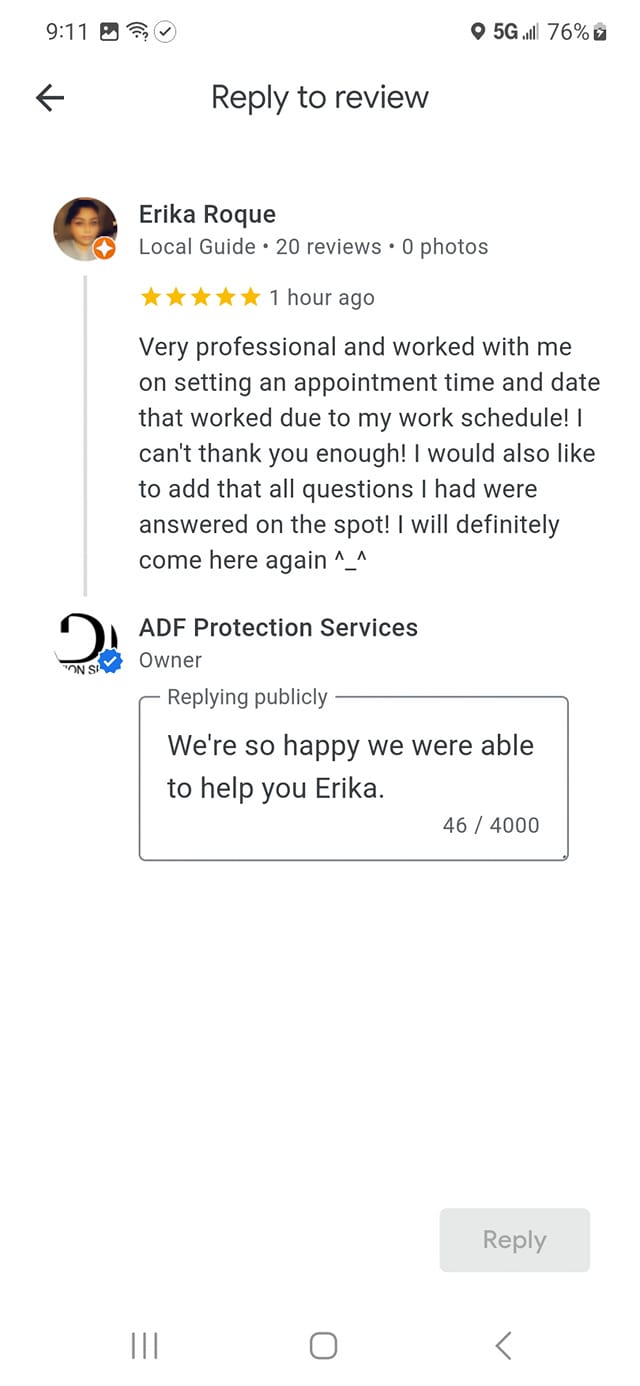Viewport: 640px width, 1386px height.
Task: Open Erika Roque reviewer name
Action: (207, 214)
